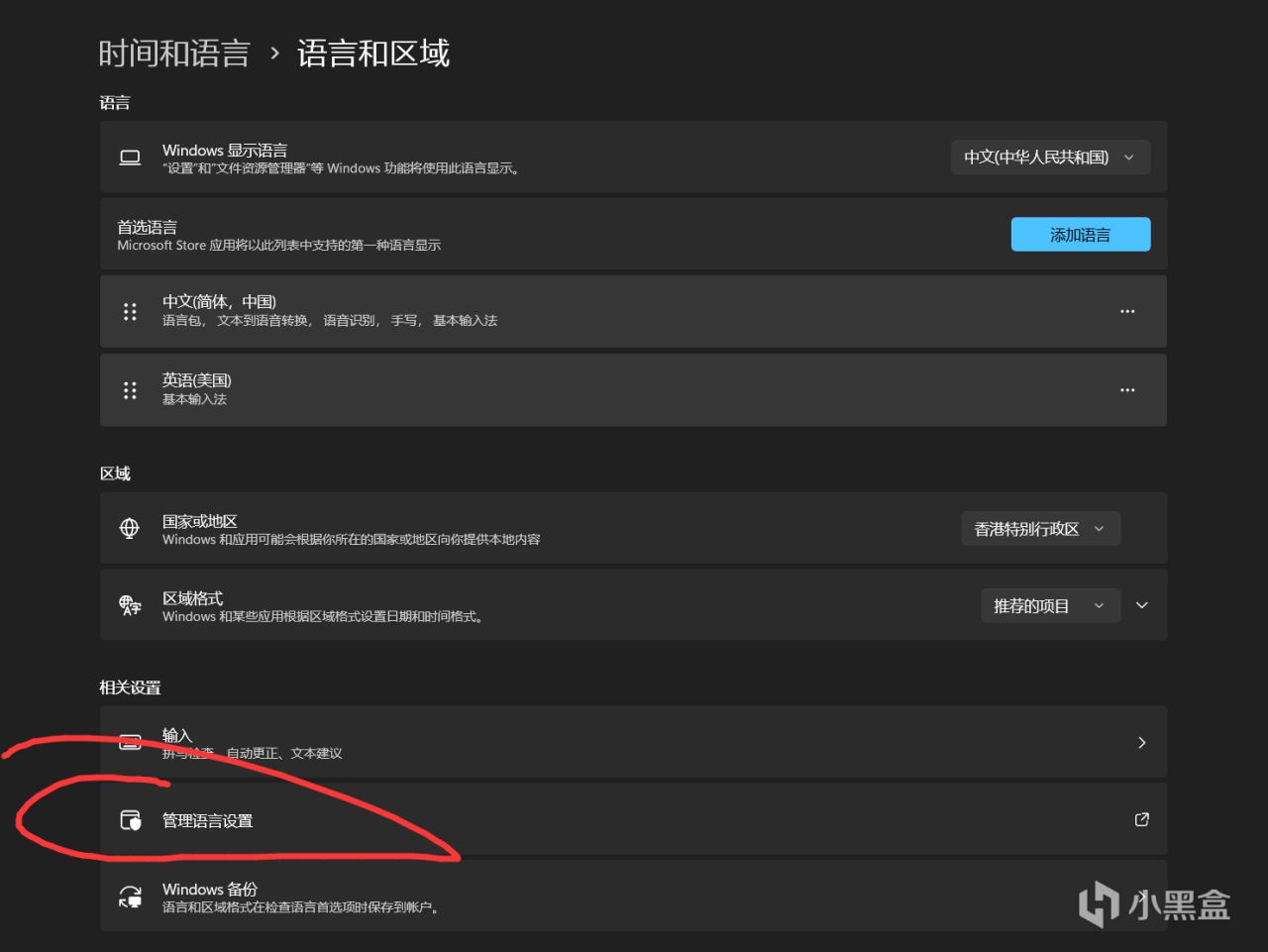
Task: Click the 基本输入法 text under 英语(美国)
Action: pos(194,399)
